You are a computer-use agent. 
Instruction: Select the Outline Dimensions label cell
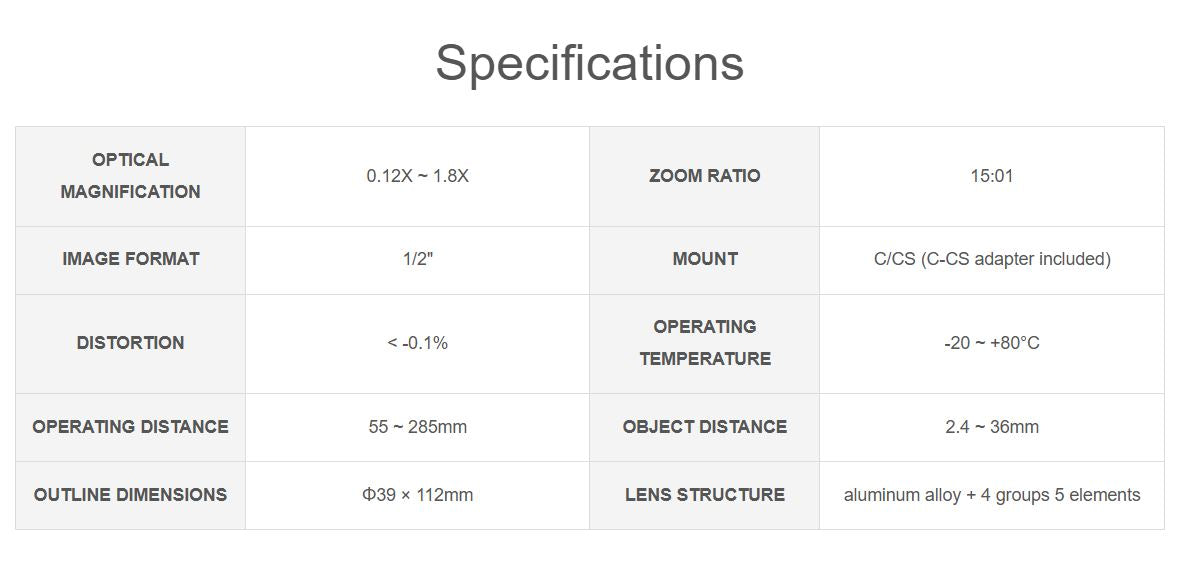point(130,495)
